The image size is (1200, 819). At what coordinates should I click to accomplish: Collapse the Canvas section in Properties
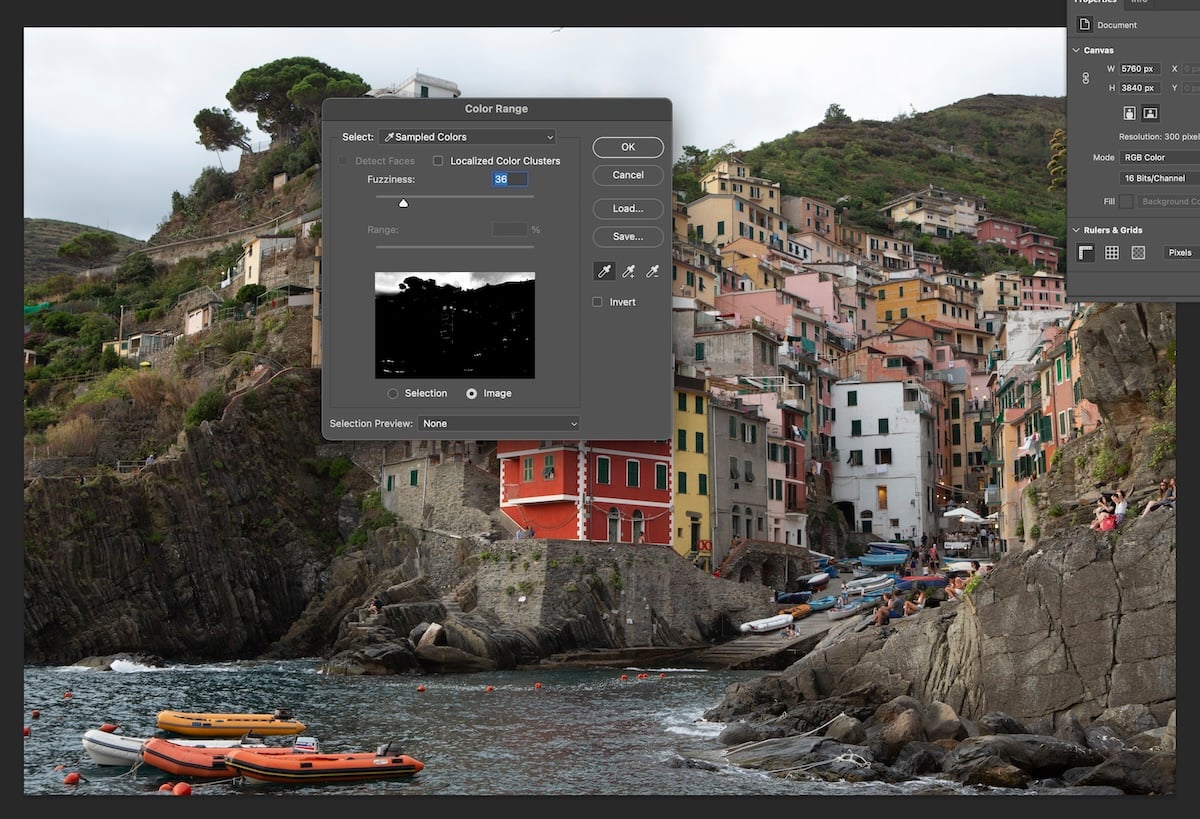point(1076,49)
